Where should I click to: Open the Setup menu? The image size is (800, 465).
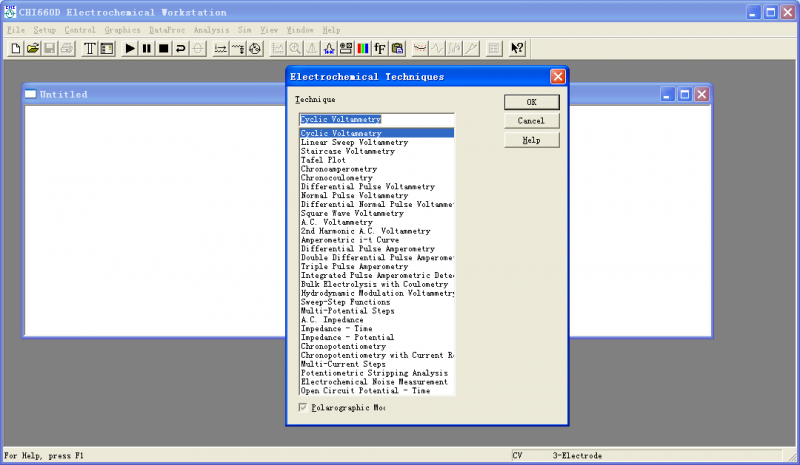point(44,30)
